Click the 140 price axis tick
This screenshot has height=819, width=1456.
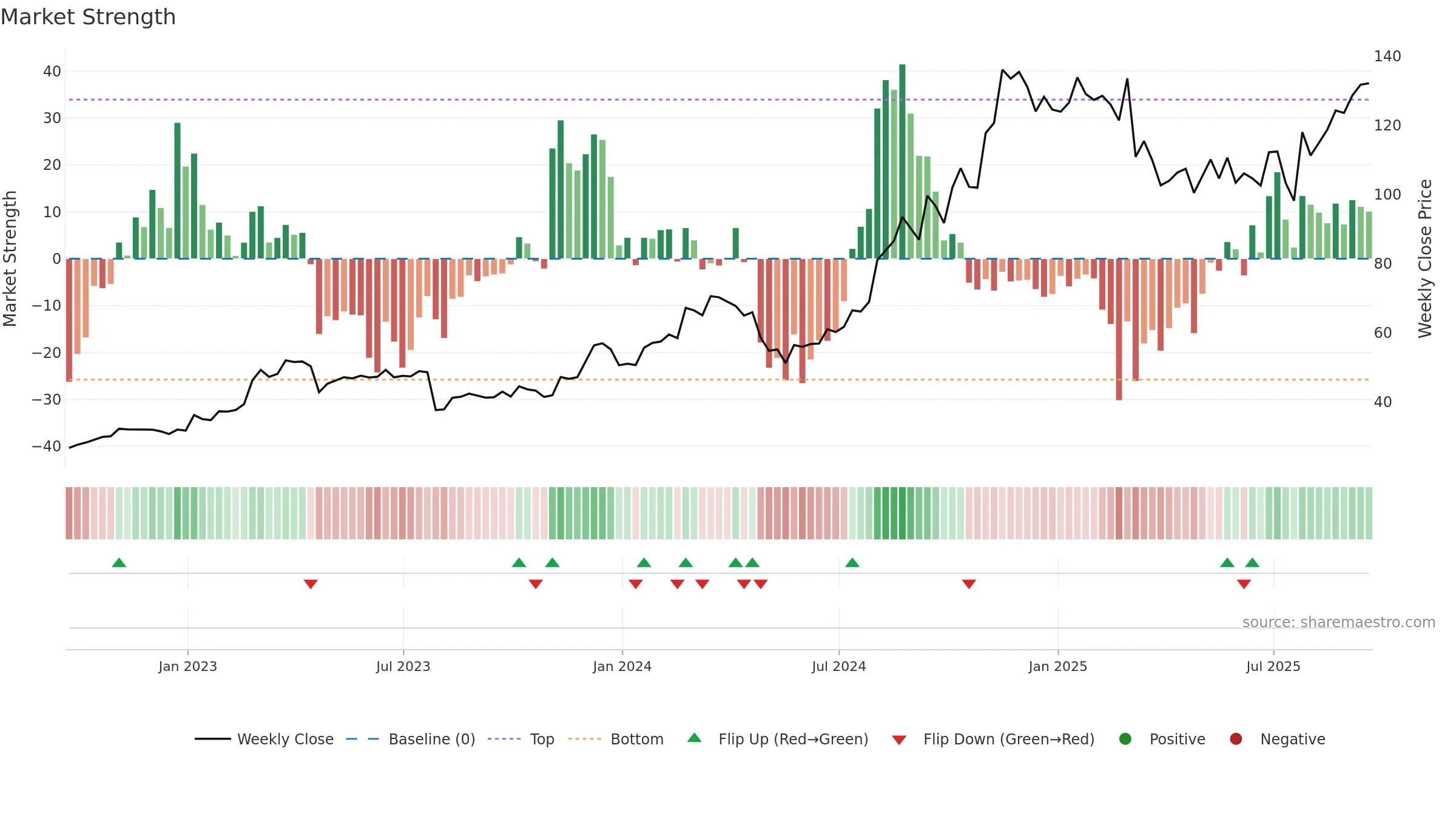coord(1387,56)
